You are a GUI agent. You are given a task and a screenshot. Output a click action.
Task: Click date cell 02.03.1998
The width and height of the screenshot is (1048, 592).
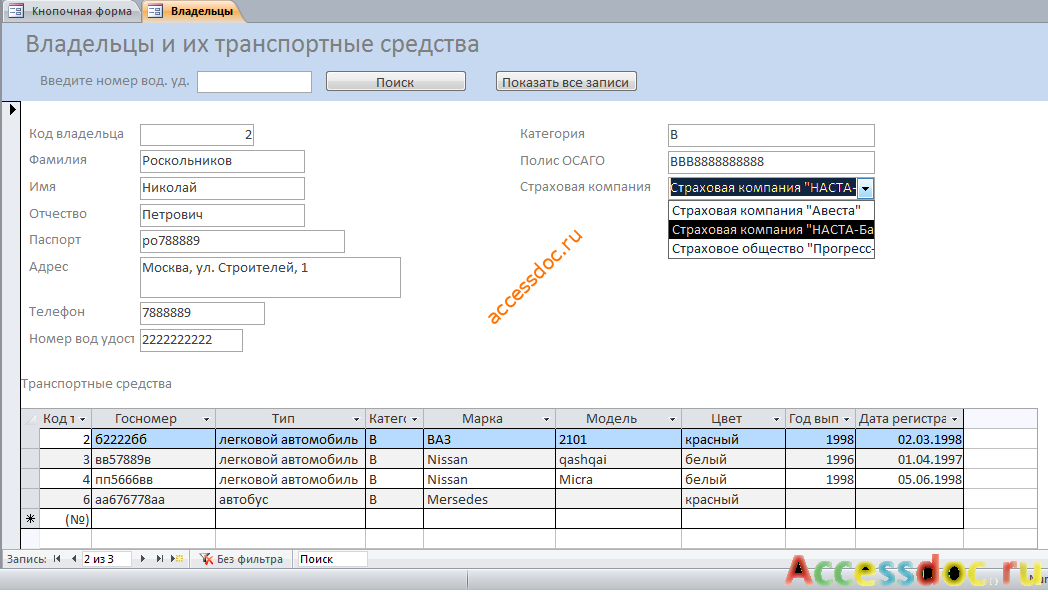click(909, 439)
